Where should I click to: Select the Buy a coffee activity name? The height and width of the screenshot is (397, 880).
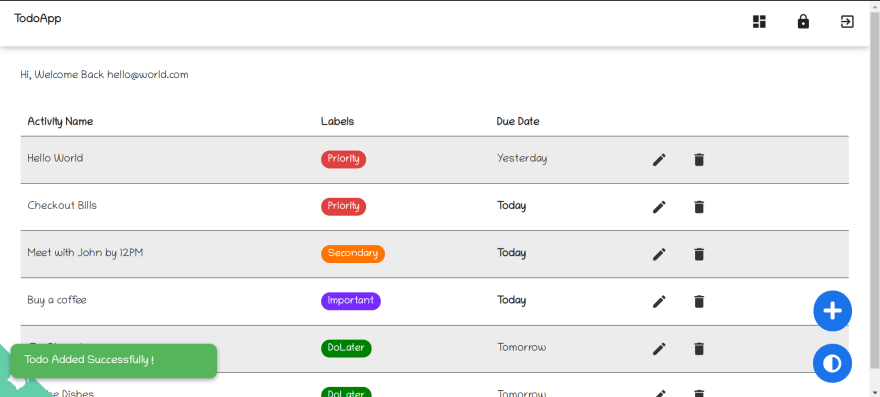coord(57,300)
